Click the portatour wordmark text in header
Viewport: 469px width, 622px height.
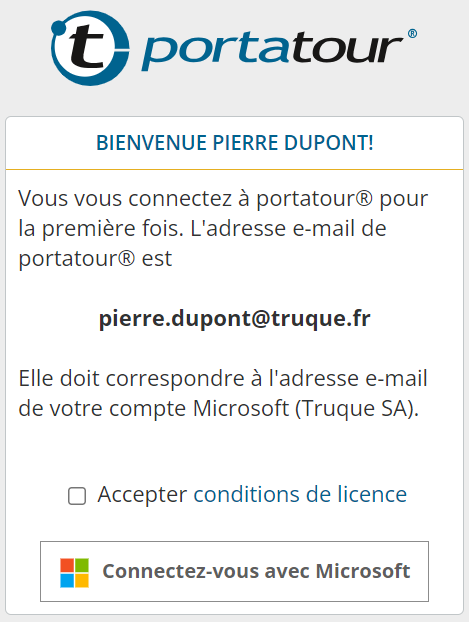272,50
